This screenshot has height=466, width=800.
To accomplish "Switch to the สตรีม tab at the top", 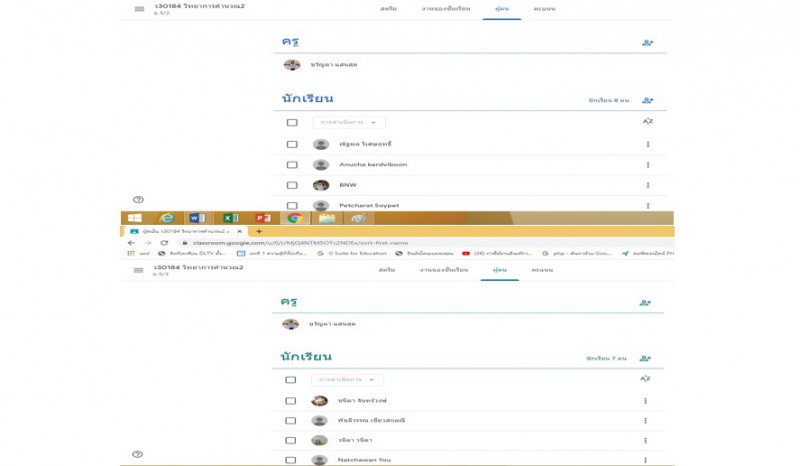I will pos(387,8).
